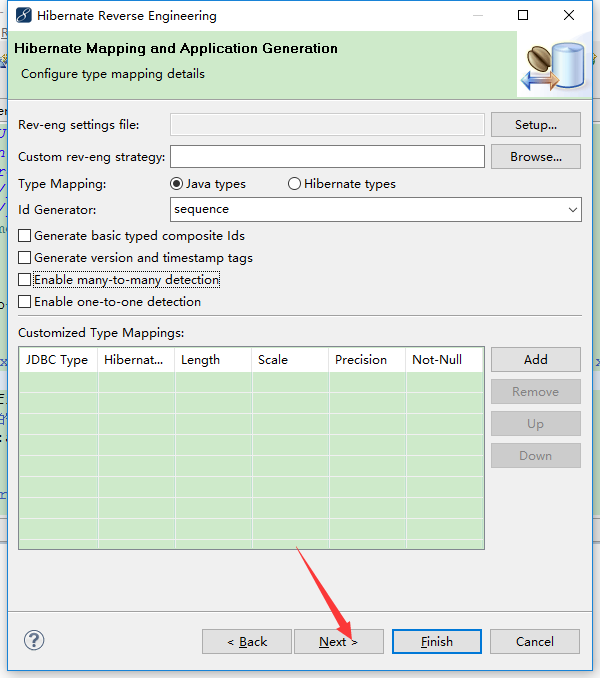Cancel the reverse engineering dialog

click(535, 642)
